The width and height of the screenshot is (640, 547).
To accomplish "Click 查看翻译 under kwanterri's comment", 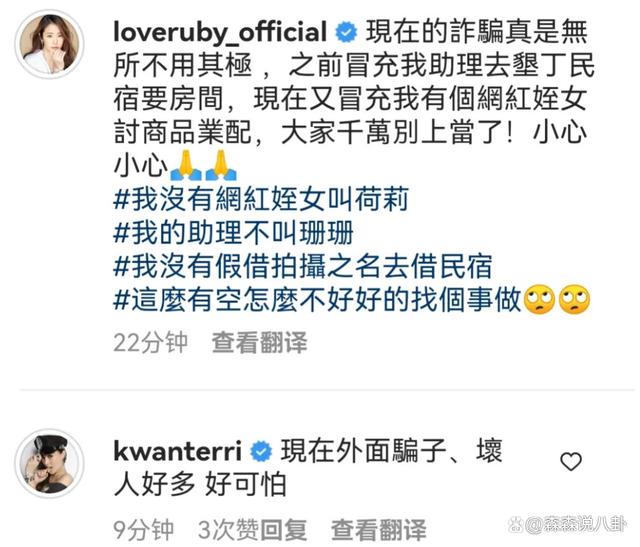I will tap(378, 530).
